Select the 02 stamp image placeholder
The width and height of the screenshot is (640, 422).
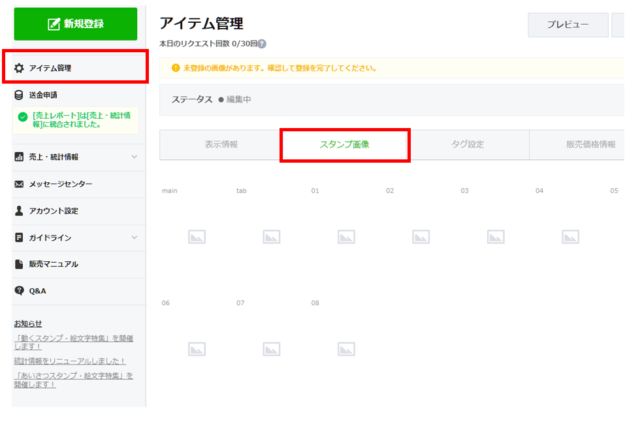point(421,237)
